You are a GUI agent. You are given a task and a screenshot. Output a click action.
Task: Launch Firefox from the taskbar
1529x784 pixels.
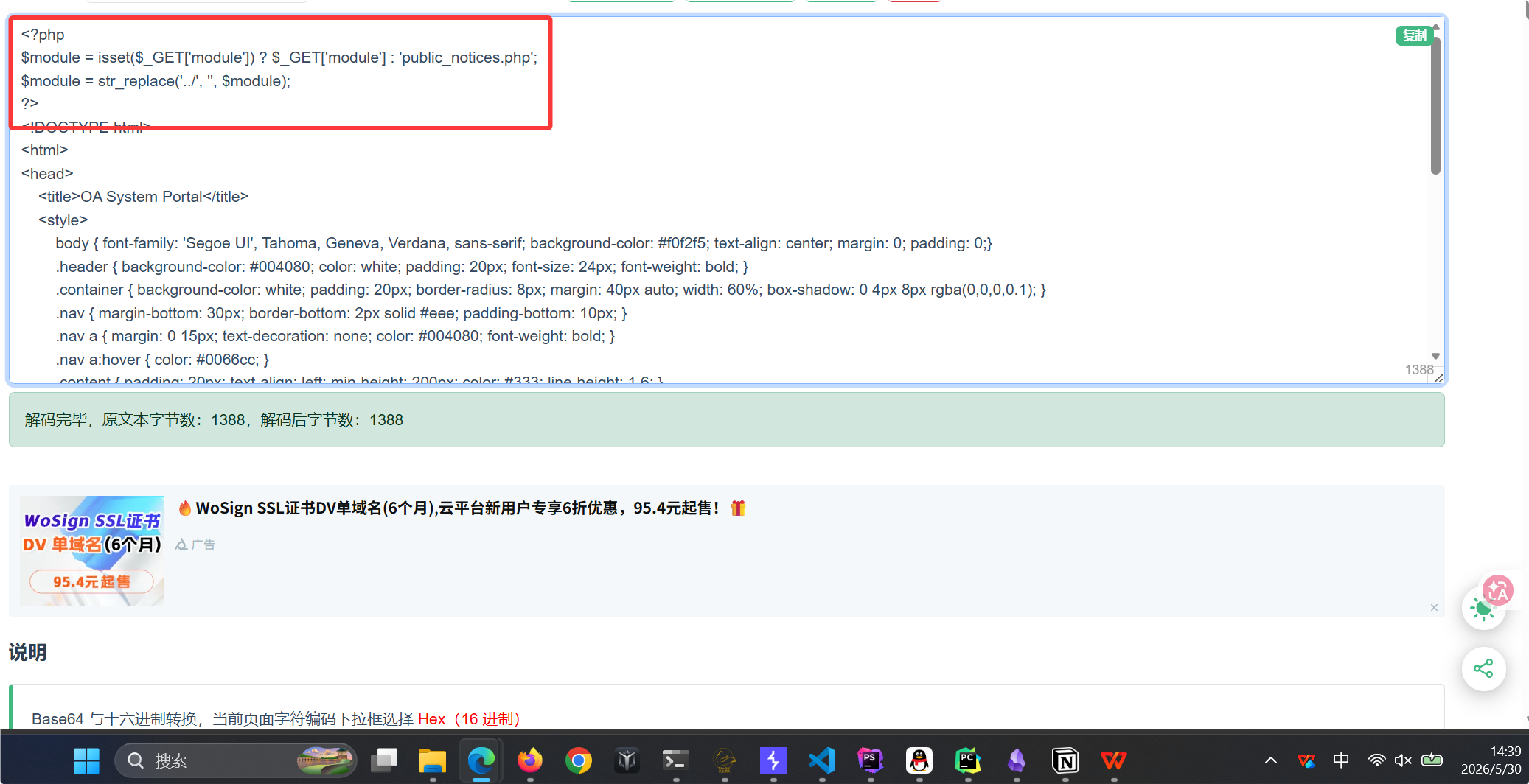click(x=530, y=760)
